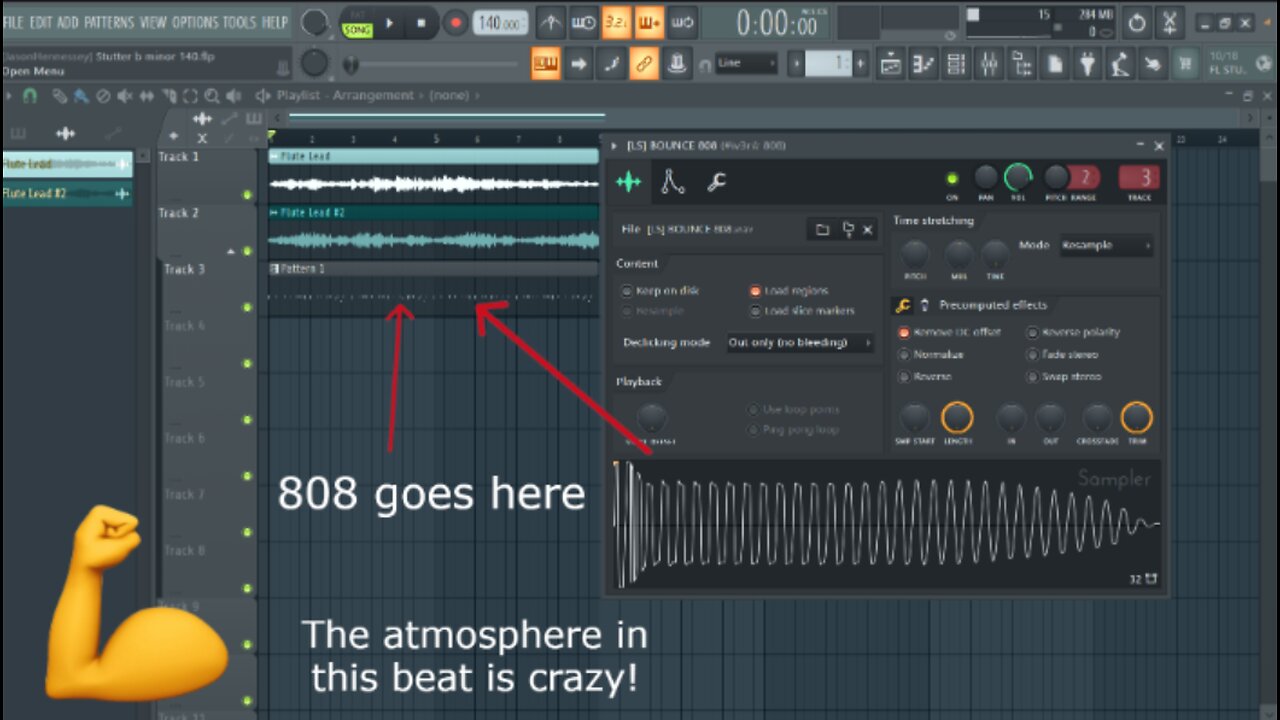1280x720 pixels.
Task: Click the one-click audio recording scissors icon
Action: coord(1171,22)
